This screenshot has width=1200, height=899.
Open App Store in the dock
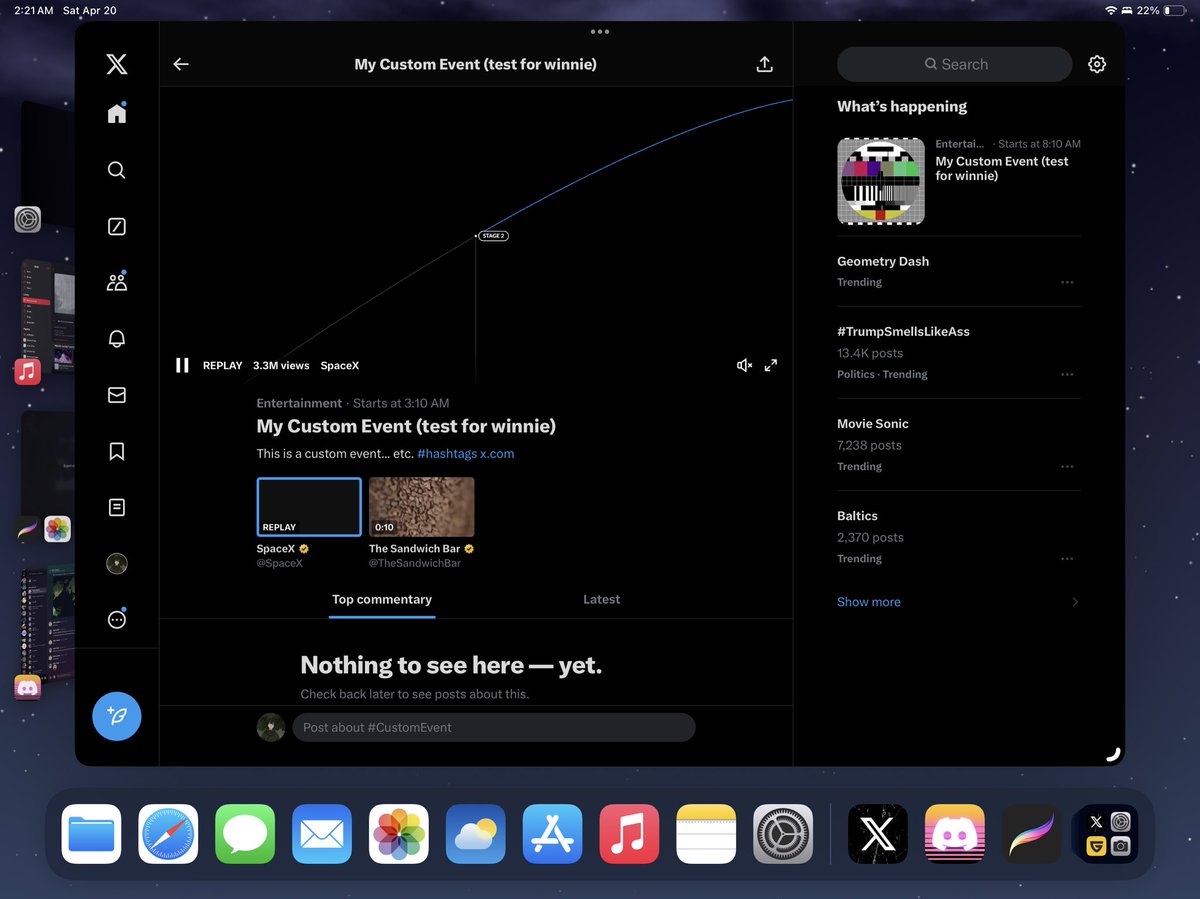click(x=552, y=834)
